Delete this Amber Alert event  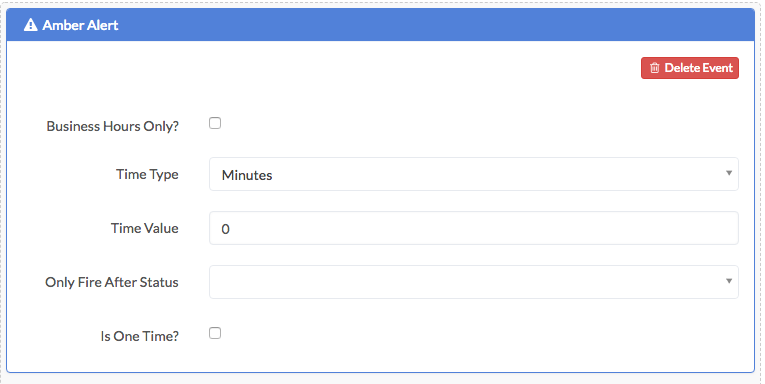pos(690,68)
